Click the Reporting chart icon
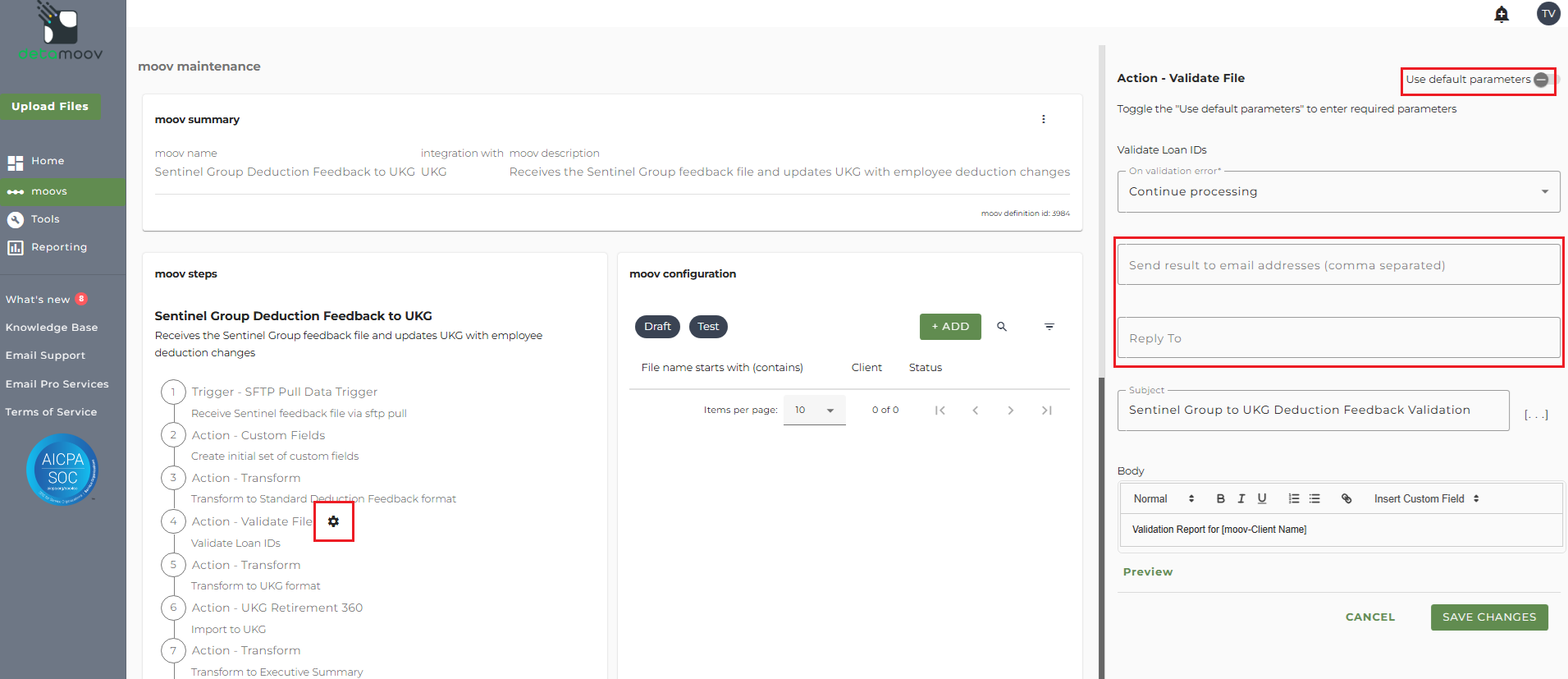 [16, 248]
